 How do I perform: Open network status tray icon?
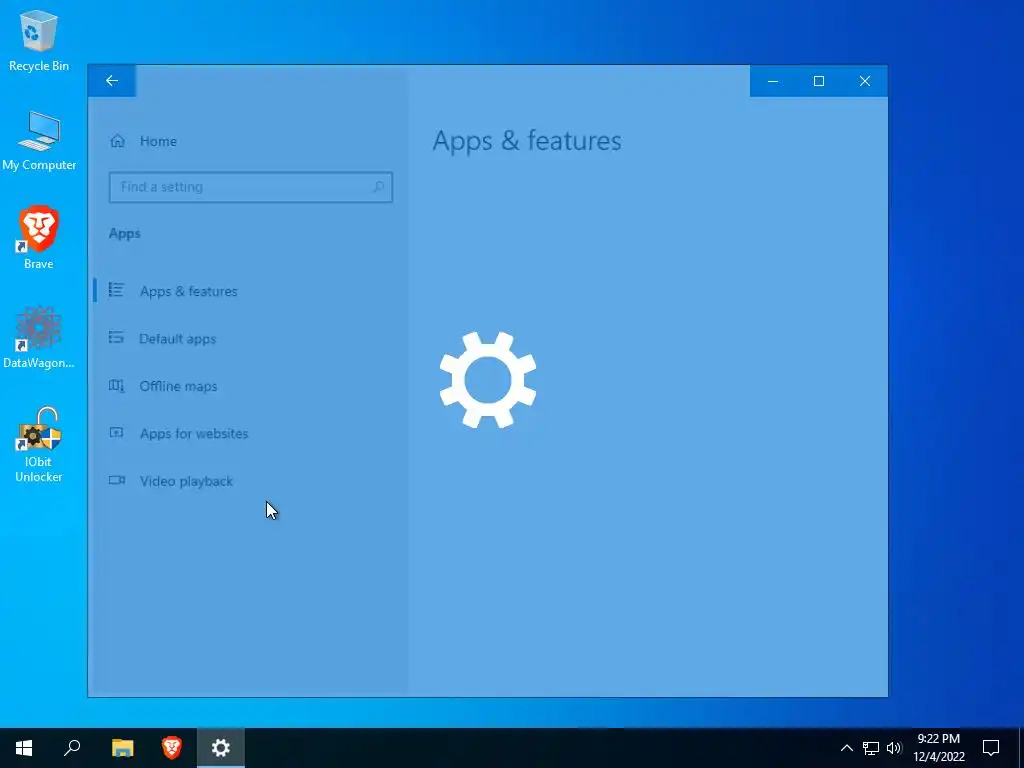871,748
